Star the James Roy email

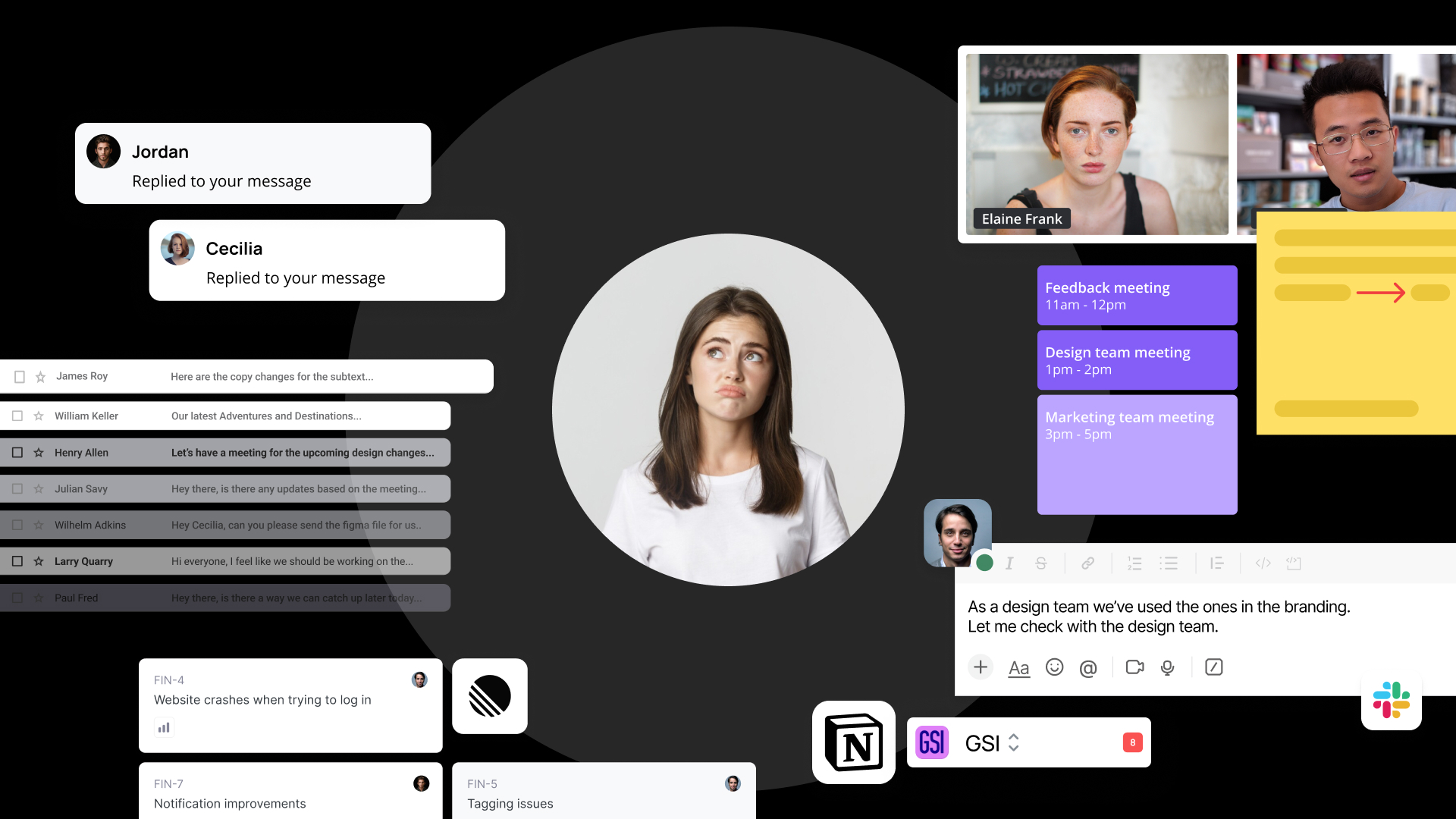tap(41, 377)
